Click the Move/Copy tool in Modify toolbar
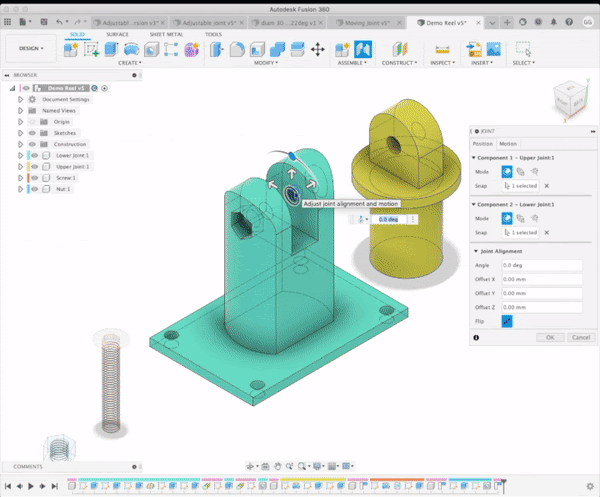The height and width of the screenshot is (497, 600). tap(318, 49)
